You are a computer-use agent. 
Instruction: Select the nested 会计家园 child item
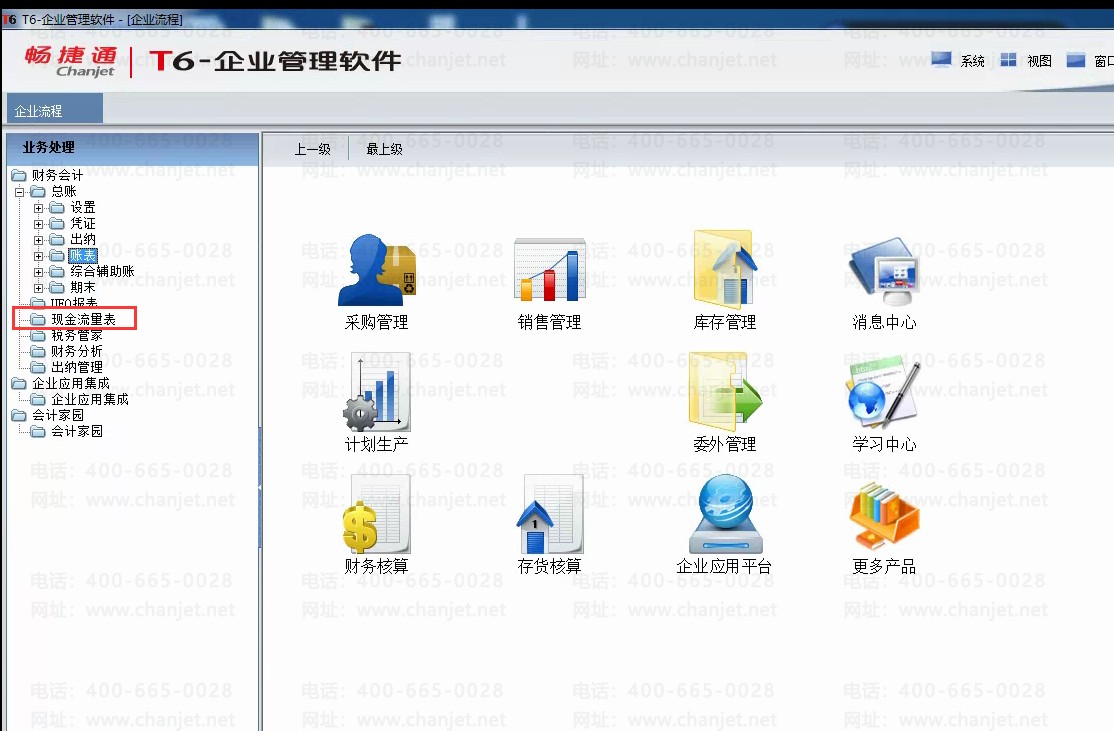click(77, 431)
